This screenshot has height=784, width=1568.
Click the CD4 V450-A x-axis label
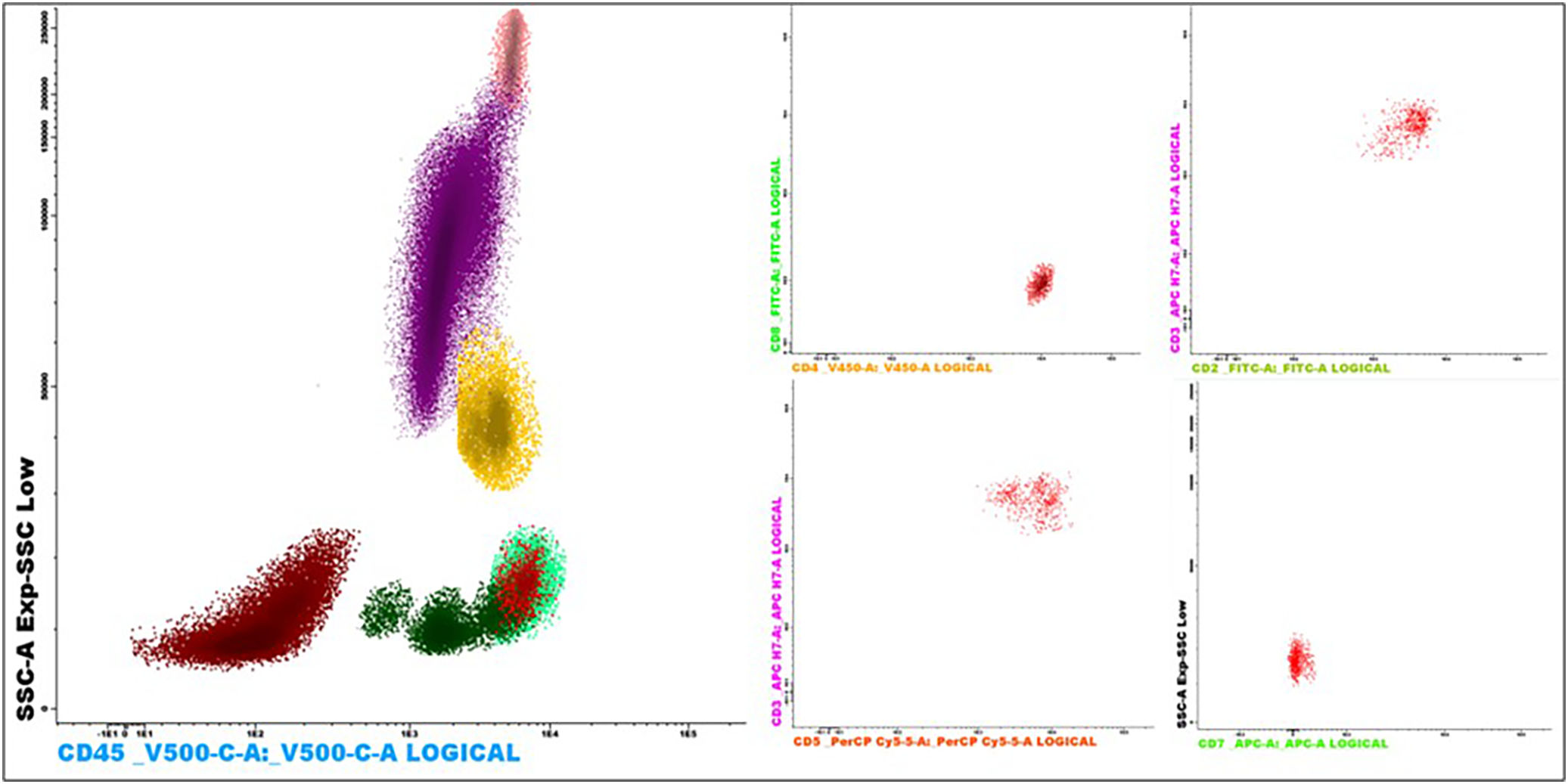click(891, 368)
